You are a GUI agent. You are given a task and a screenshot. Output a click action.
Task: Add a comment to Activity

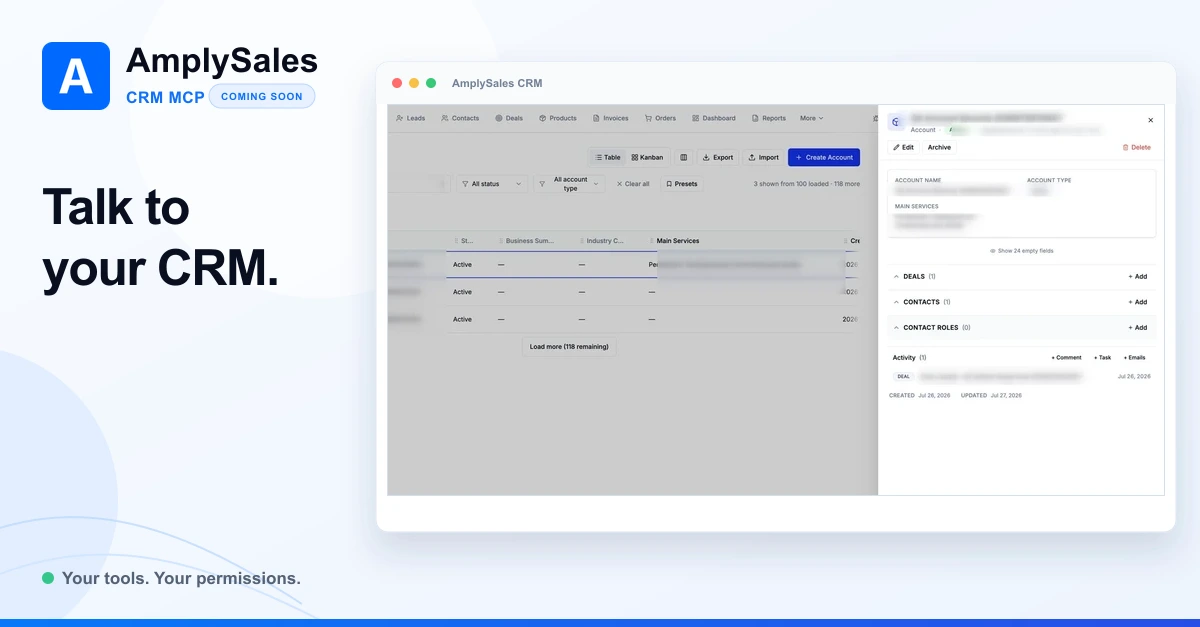1066,357
